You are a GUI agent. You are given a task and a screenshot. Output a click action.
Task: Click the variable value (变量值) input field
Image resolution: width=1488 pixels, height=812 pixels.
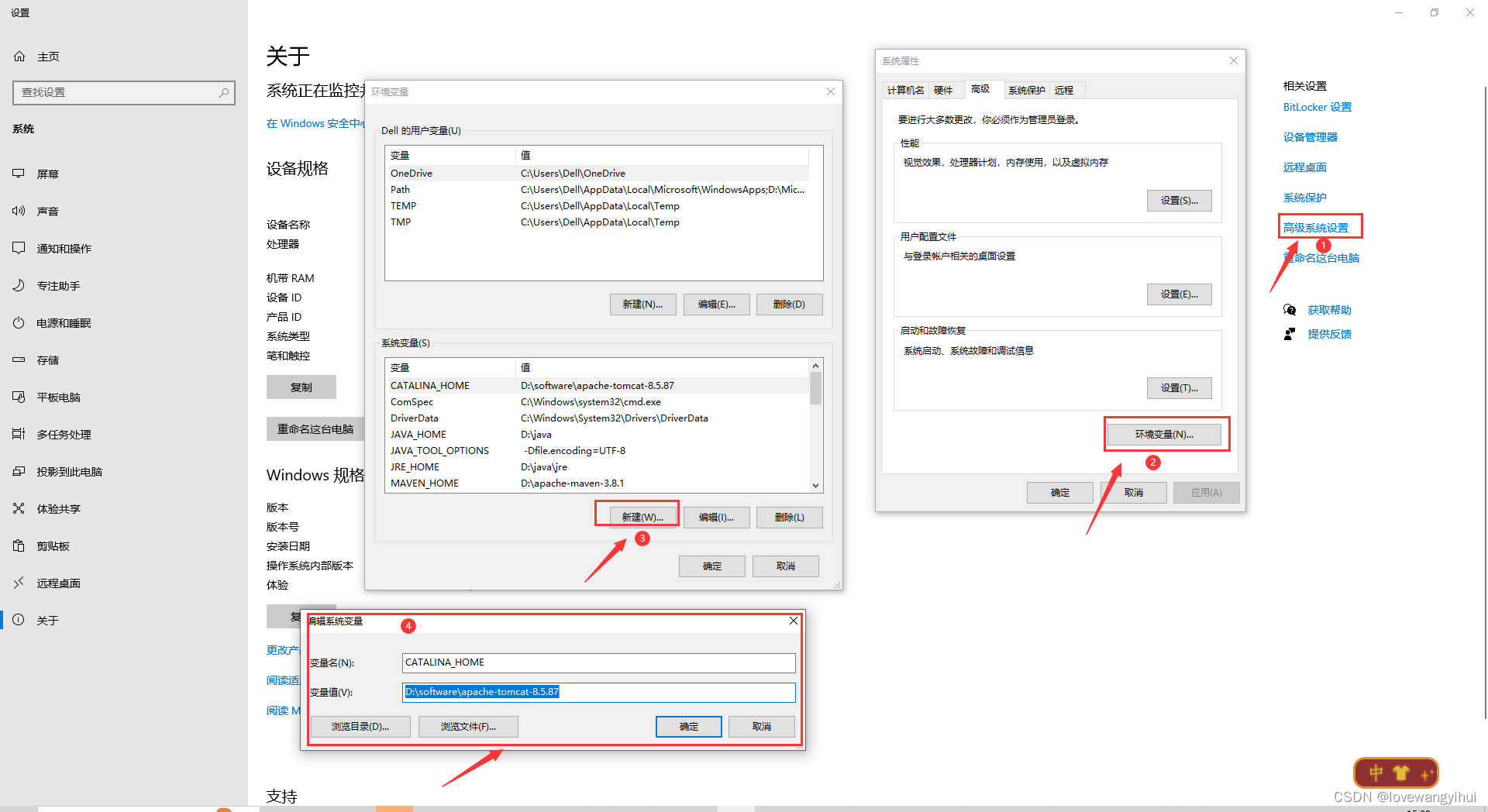pyautogui.click(x=599, y=692)
